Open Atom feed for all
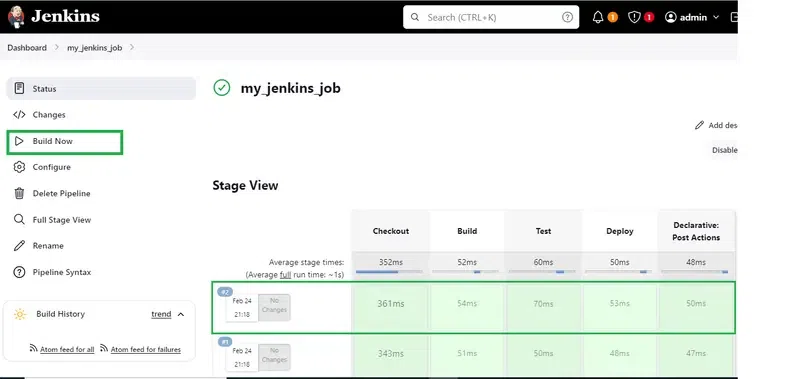800x379 pixels. coord(67,349)
